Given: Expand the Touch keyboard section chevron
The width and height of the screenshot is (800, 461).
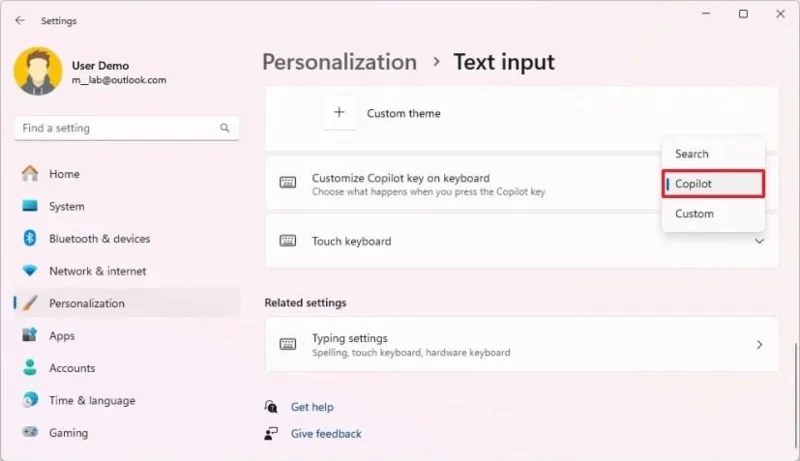Looking at the screenshot, I should click(759, 241).
